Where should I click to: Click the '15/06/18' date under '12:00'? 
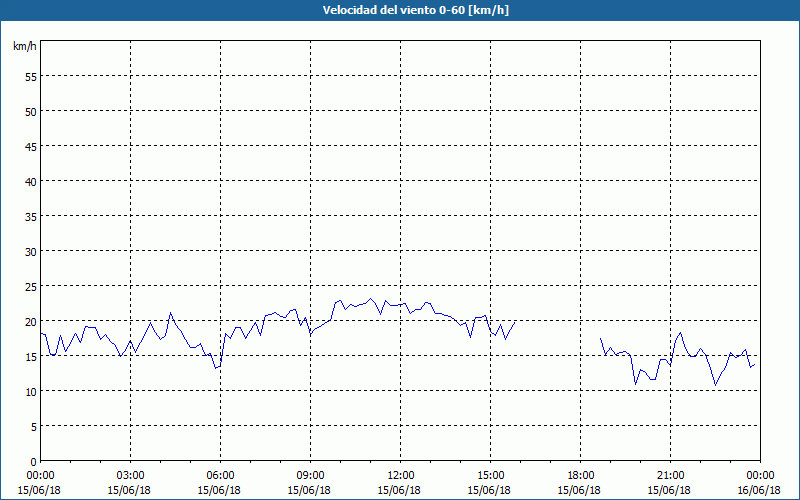(x=399, y=490)
